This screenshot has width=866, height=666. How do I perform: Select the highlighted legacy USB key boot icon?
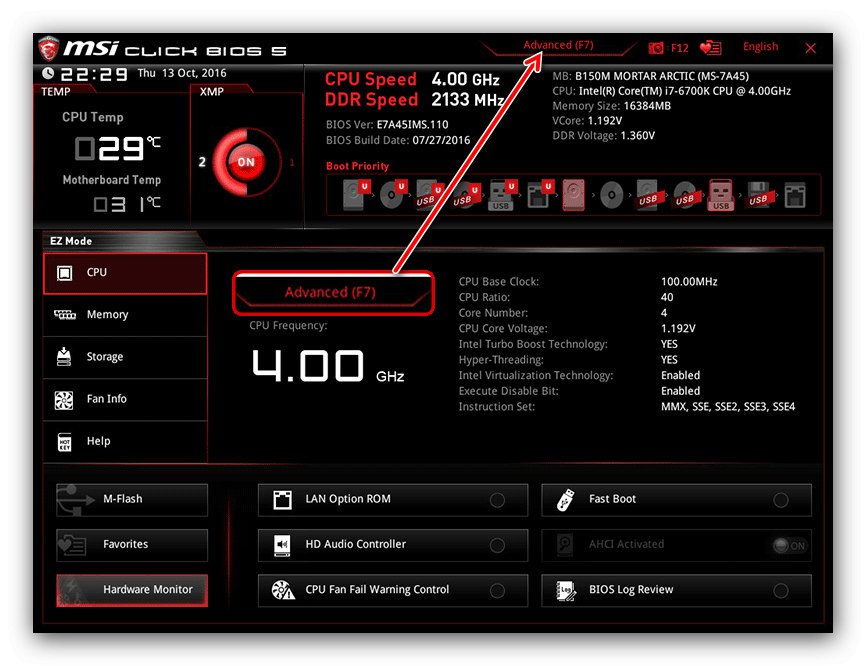click(x=721, y=194)
